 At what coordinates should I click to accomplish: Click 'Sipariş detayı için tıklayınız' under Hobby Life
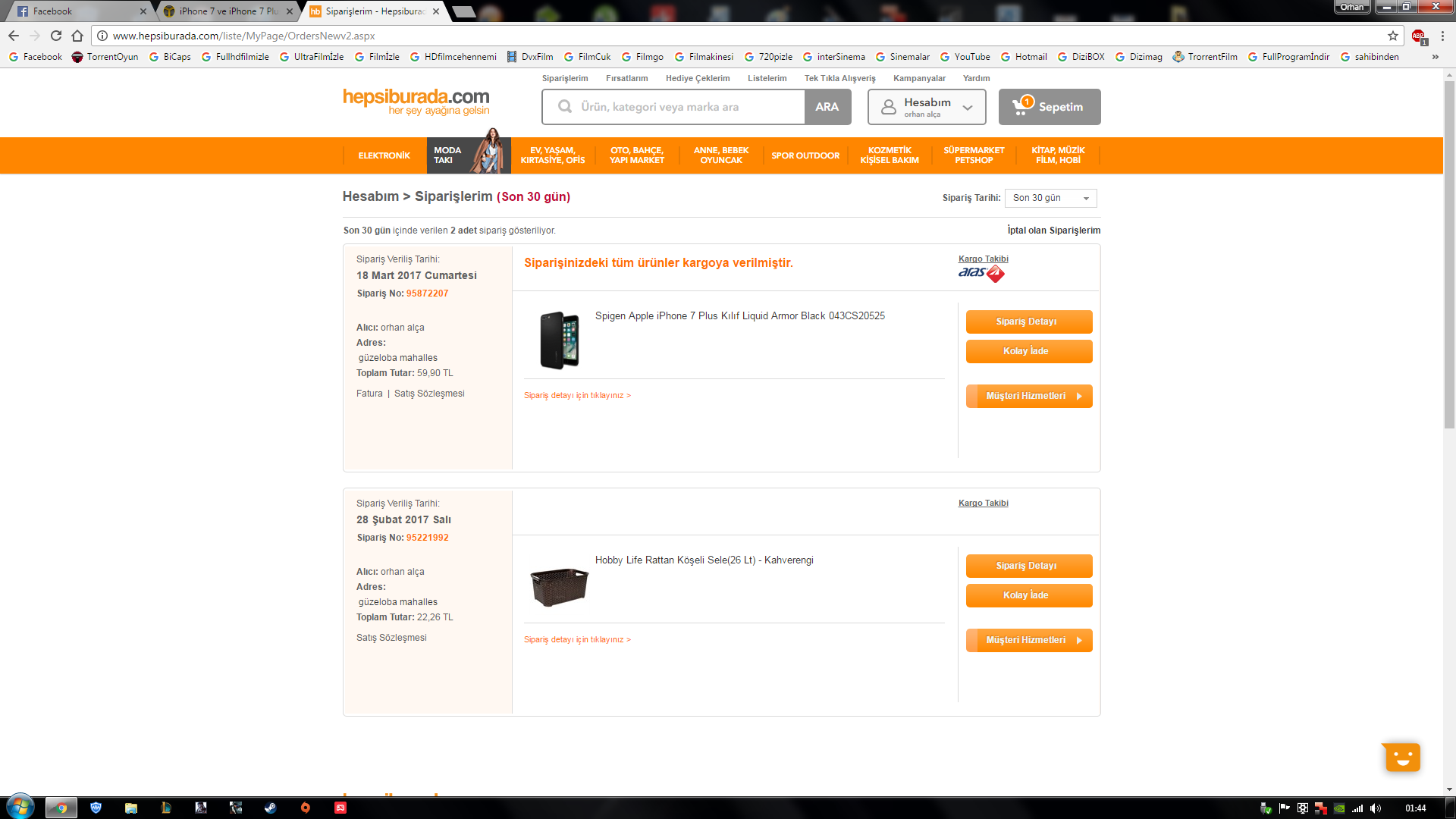pos(577,640)
